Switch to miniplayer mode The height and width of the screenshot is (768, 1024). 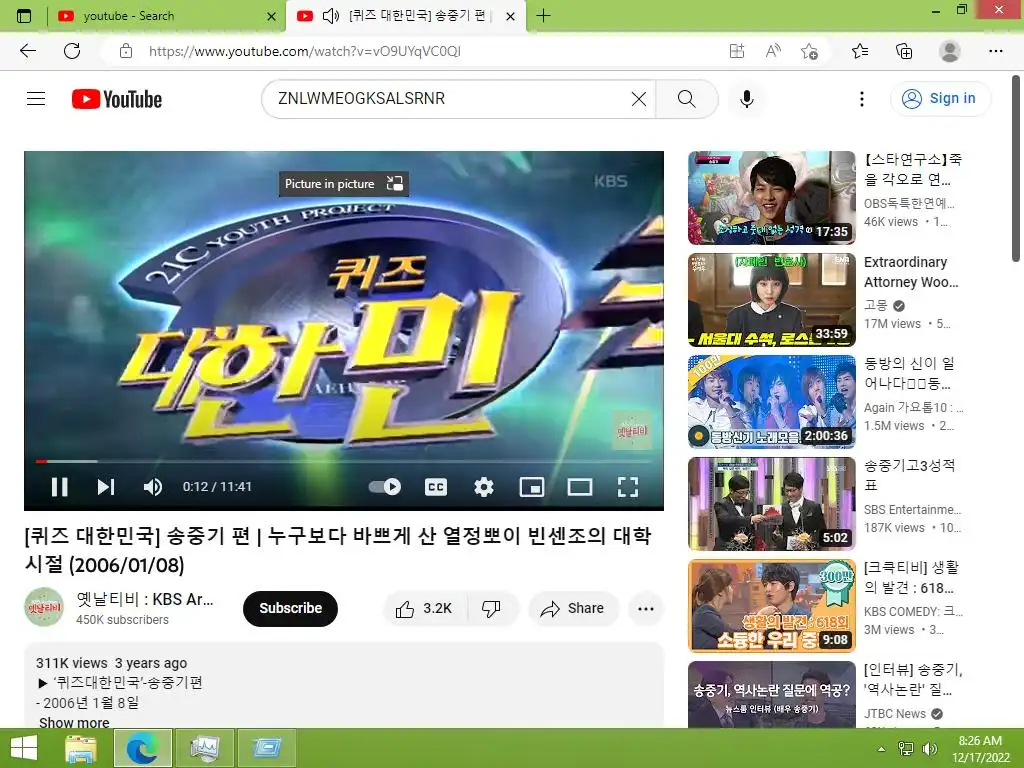click(532, 487)
